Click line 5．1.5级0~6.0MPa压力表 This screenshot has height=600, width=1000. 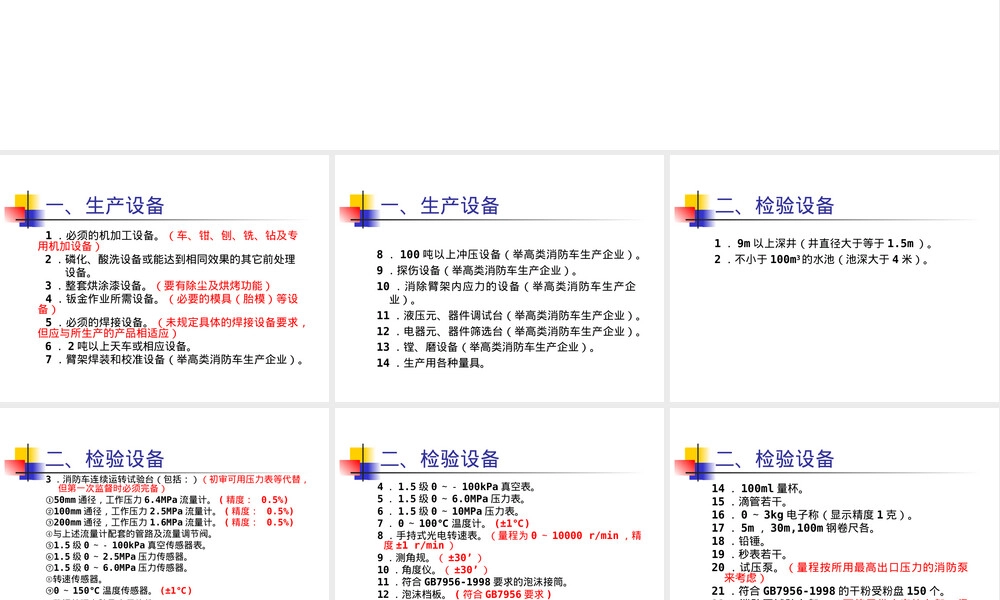click(452, 499)
